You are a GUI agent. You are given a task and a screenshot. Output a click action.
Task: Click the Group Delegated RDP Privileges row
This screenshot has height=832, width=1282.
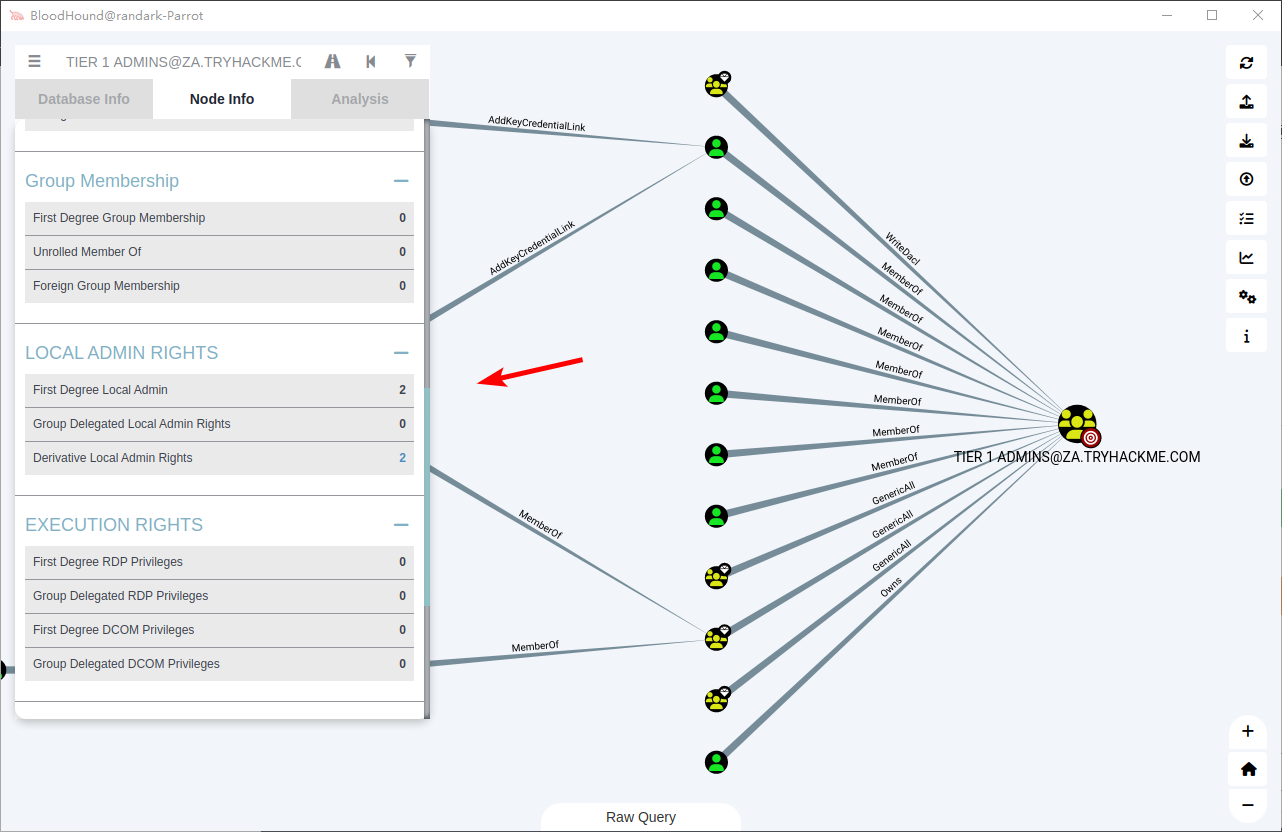tap(219, 596)
